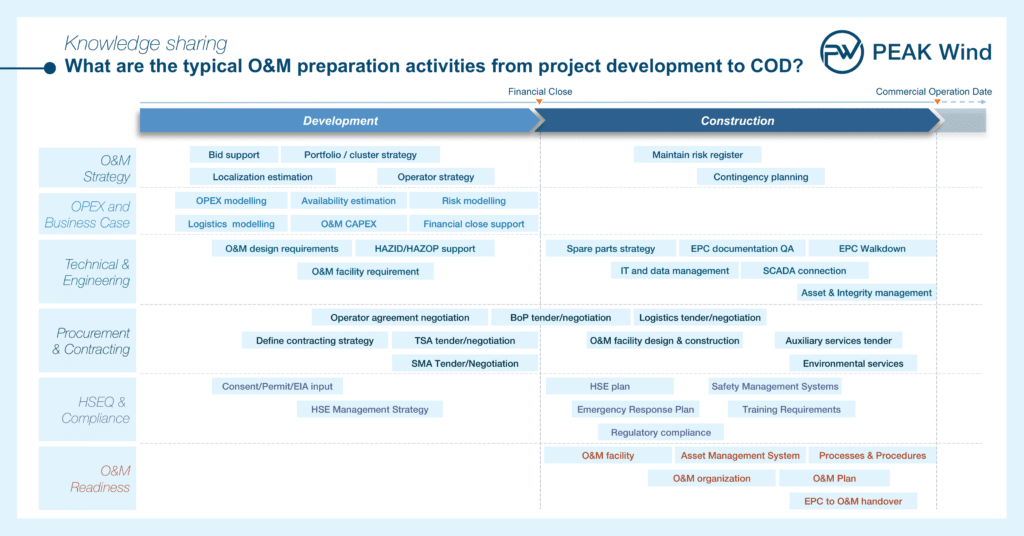Click the HSEQ & Compliance label
The image size is (1024, 536).
click(x=88, y=409)
